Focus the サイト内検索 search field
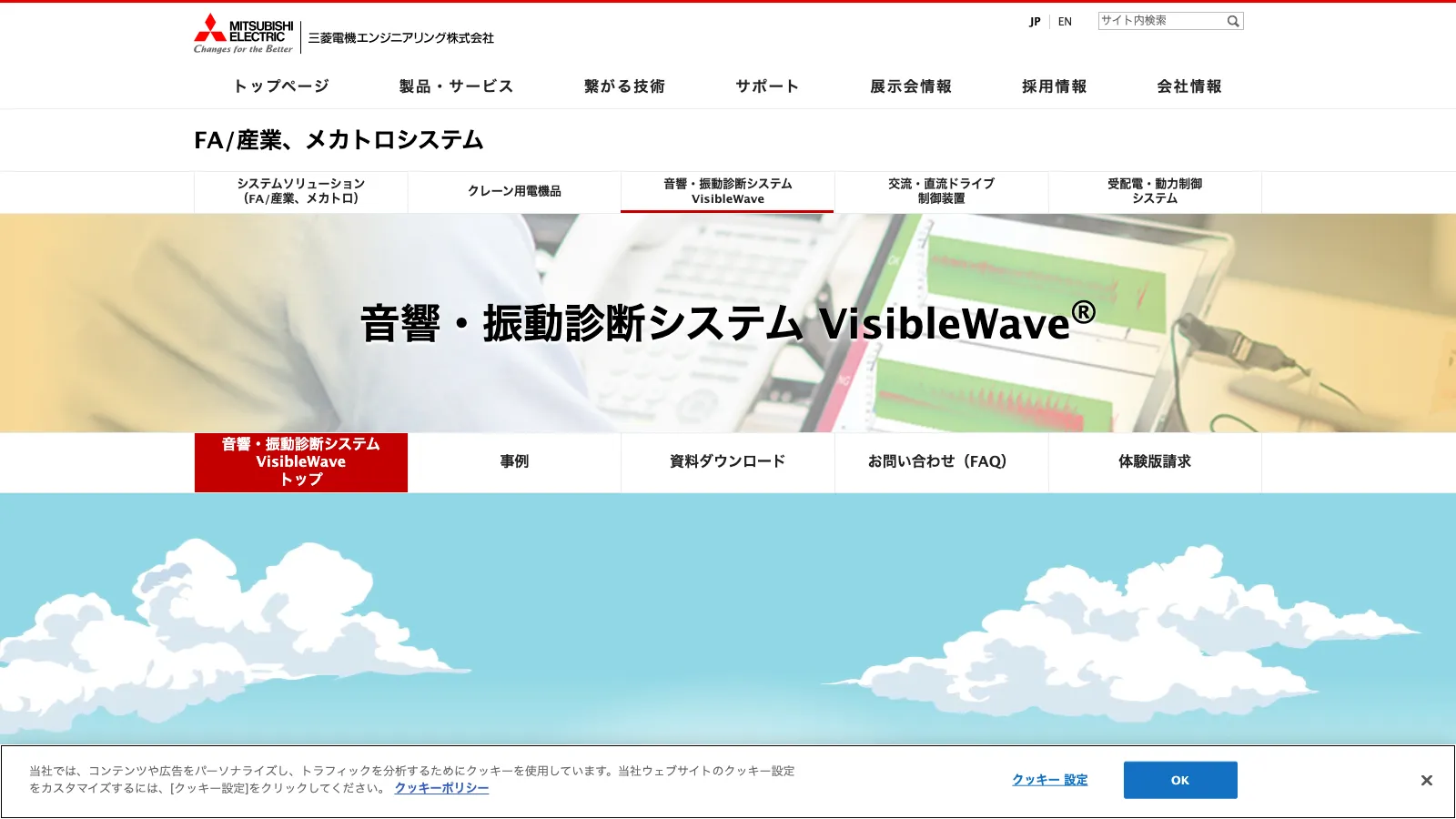The height and width of the screenshot is (819, 1456). pyautogui.click(x=1161, y=21)
